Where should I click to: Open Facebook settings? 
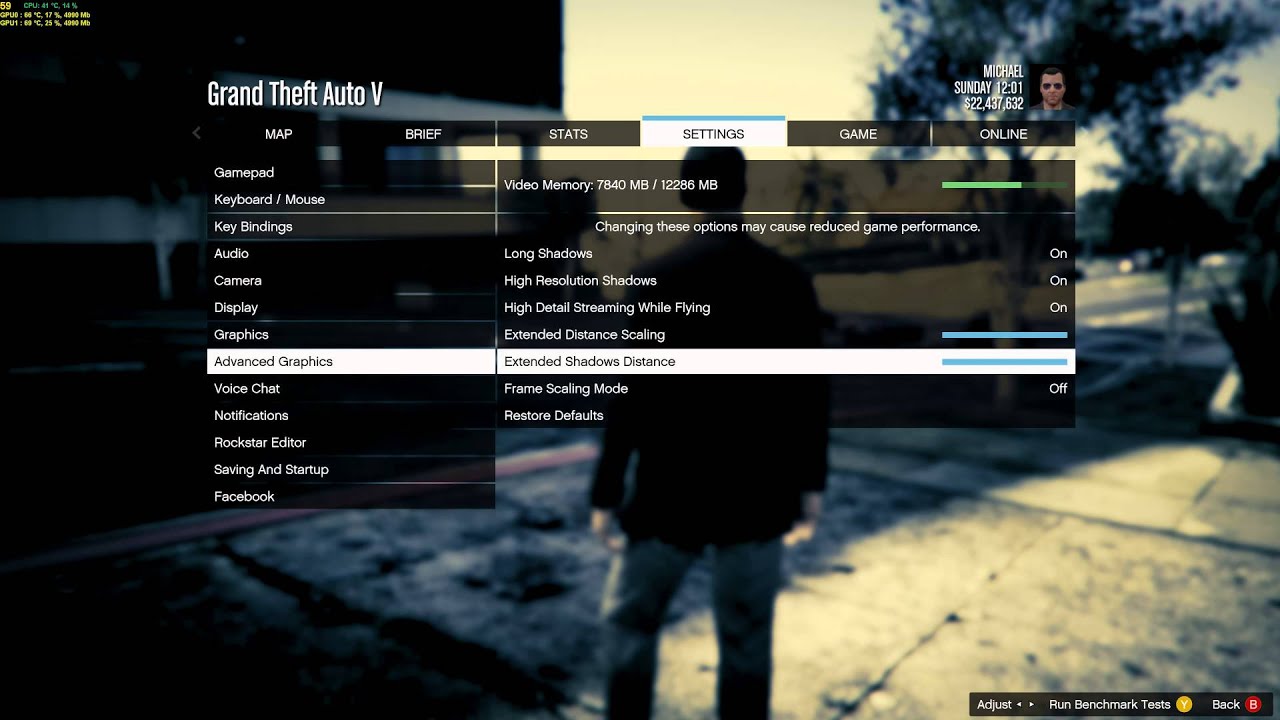click(x=351, y=497)
